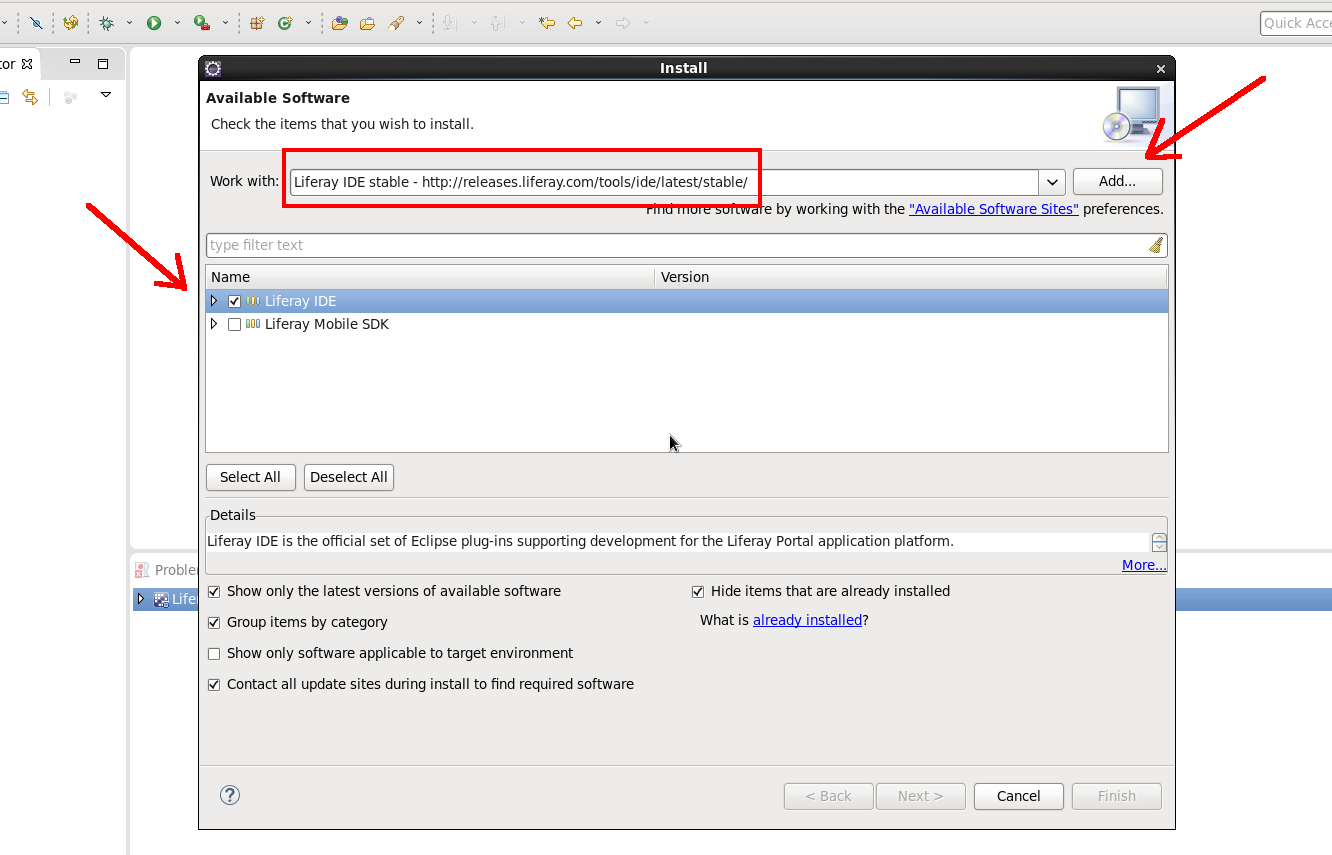Click the Open Task folder icon in toolbar
1332x855 pixels.
tap(367, 22)
